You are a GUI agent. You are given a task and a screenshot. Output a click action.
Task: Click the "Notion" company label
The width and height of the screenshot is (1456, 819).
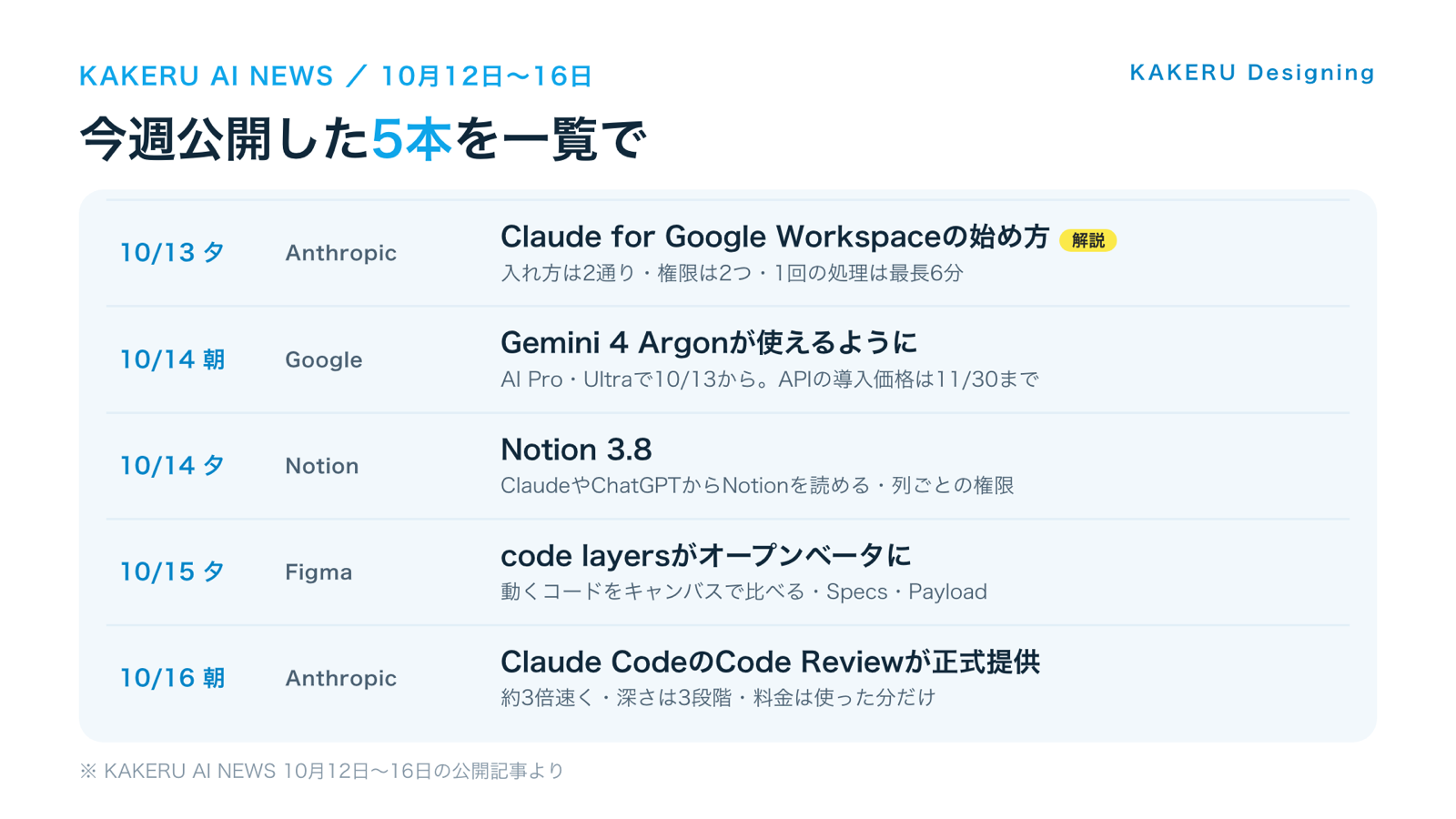322,466
